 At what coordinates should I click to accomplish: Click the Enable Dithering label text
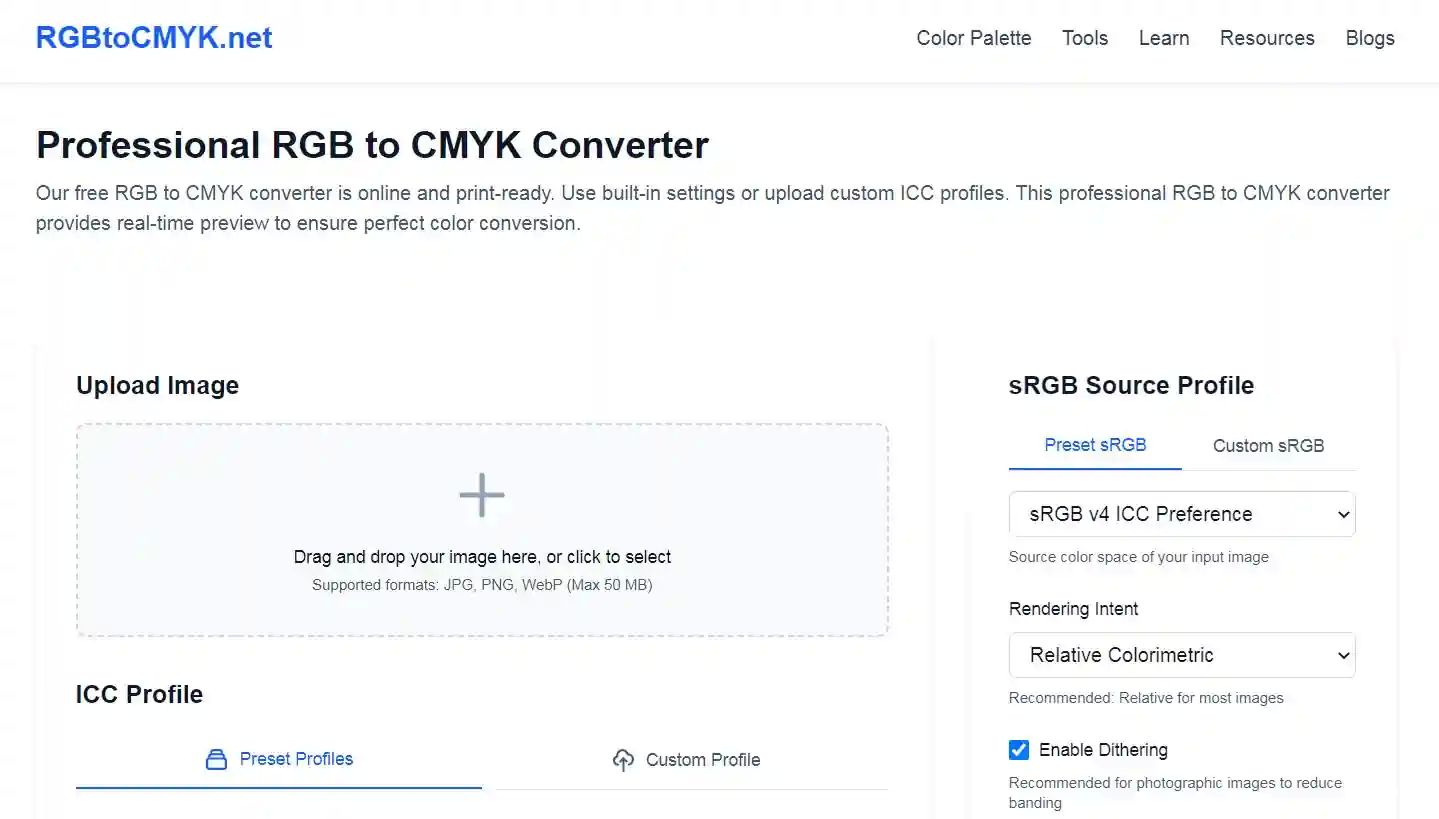point(1103,750)
